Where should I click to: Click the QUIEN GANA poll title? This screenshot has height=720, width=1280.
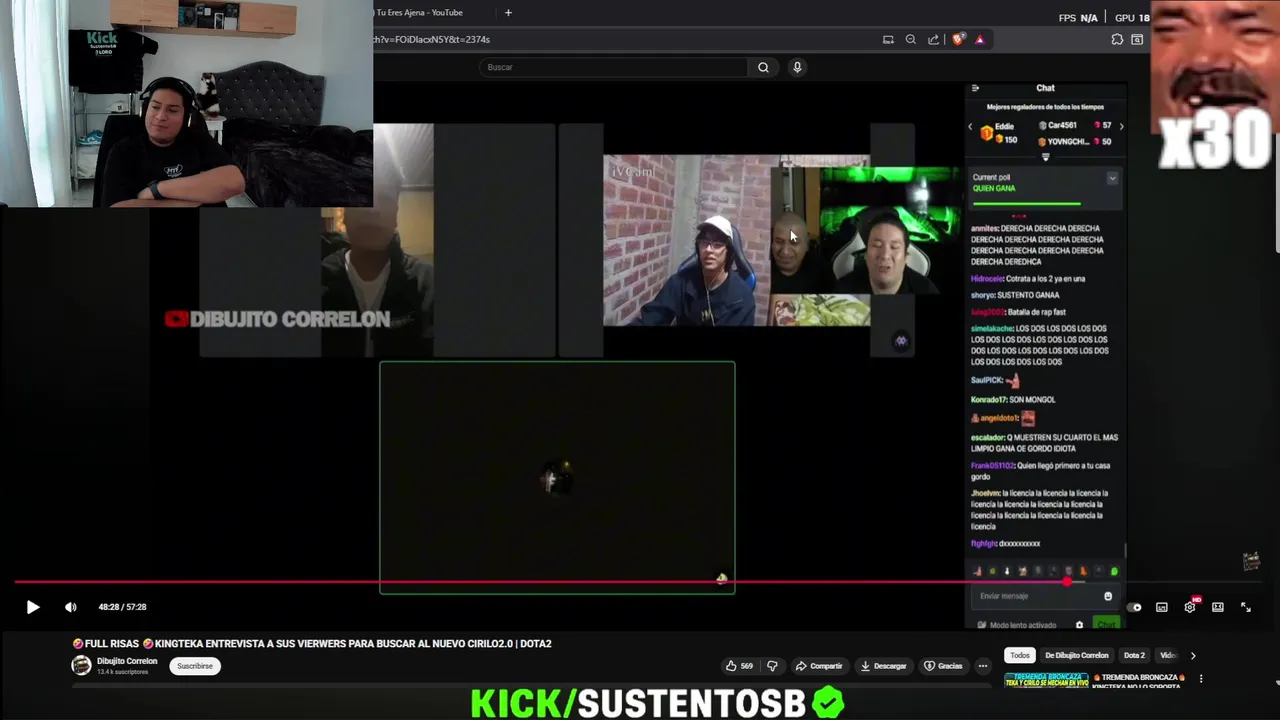click(994, 188)
